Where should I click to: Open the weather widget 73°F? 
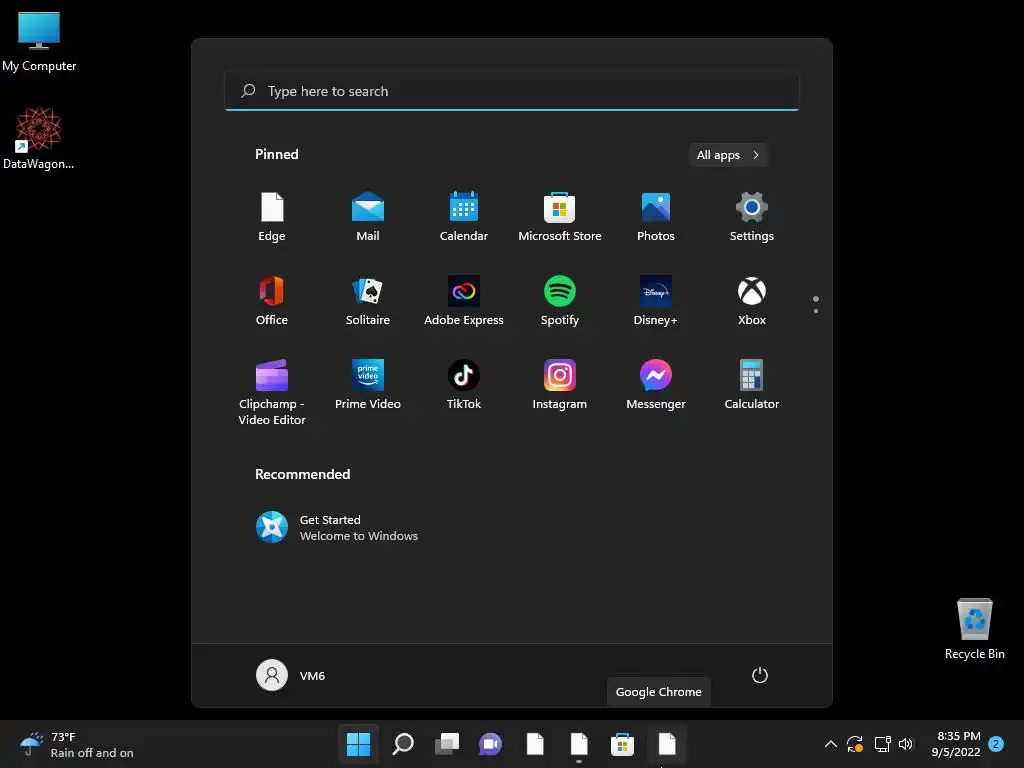click(x=77, y=744)
